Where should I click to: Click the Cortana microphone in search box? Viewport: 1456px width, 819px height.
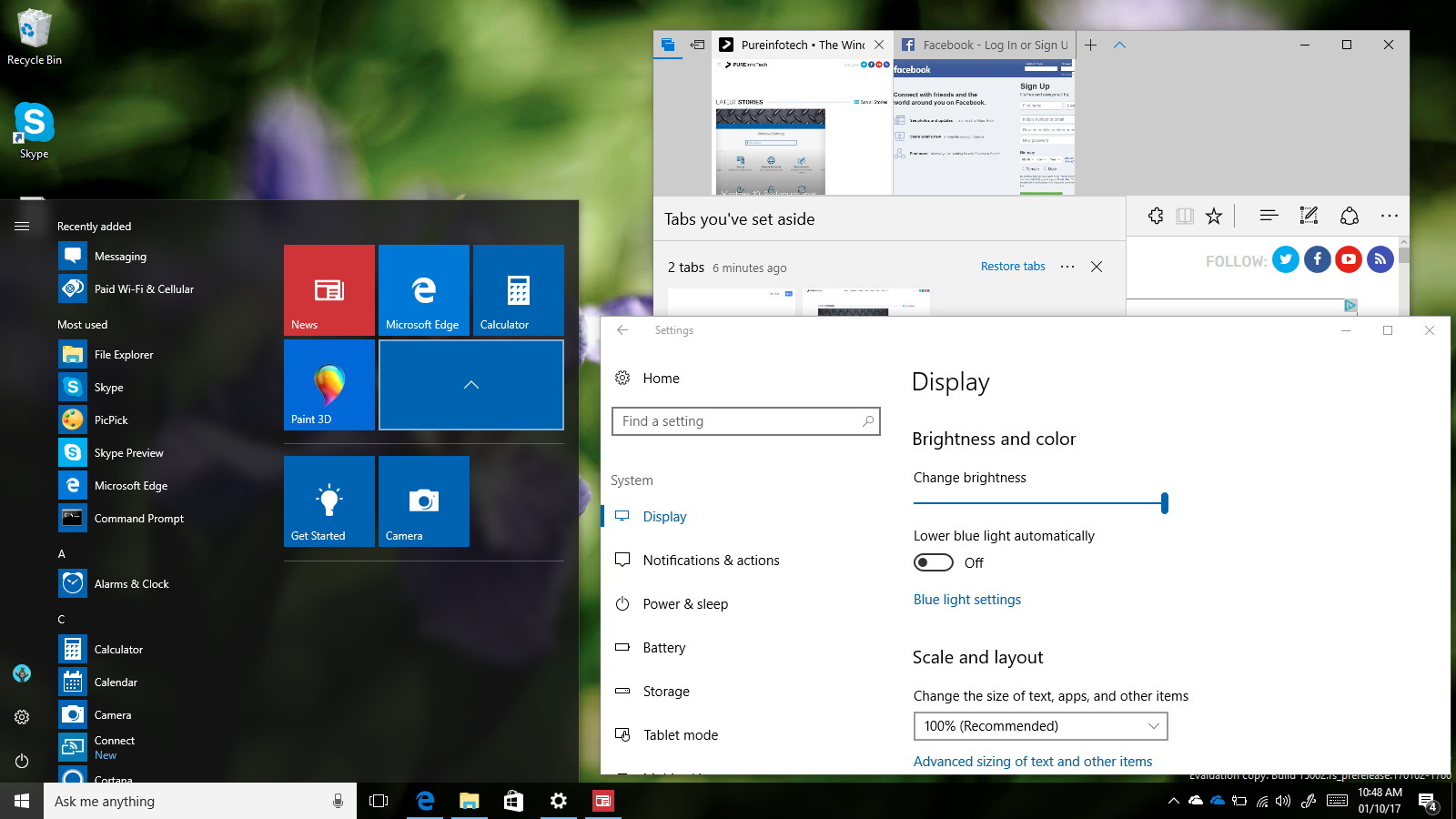338,801
